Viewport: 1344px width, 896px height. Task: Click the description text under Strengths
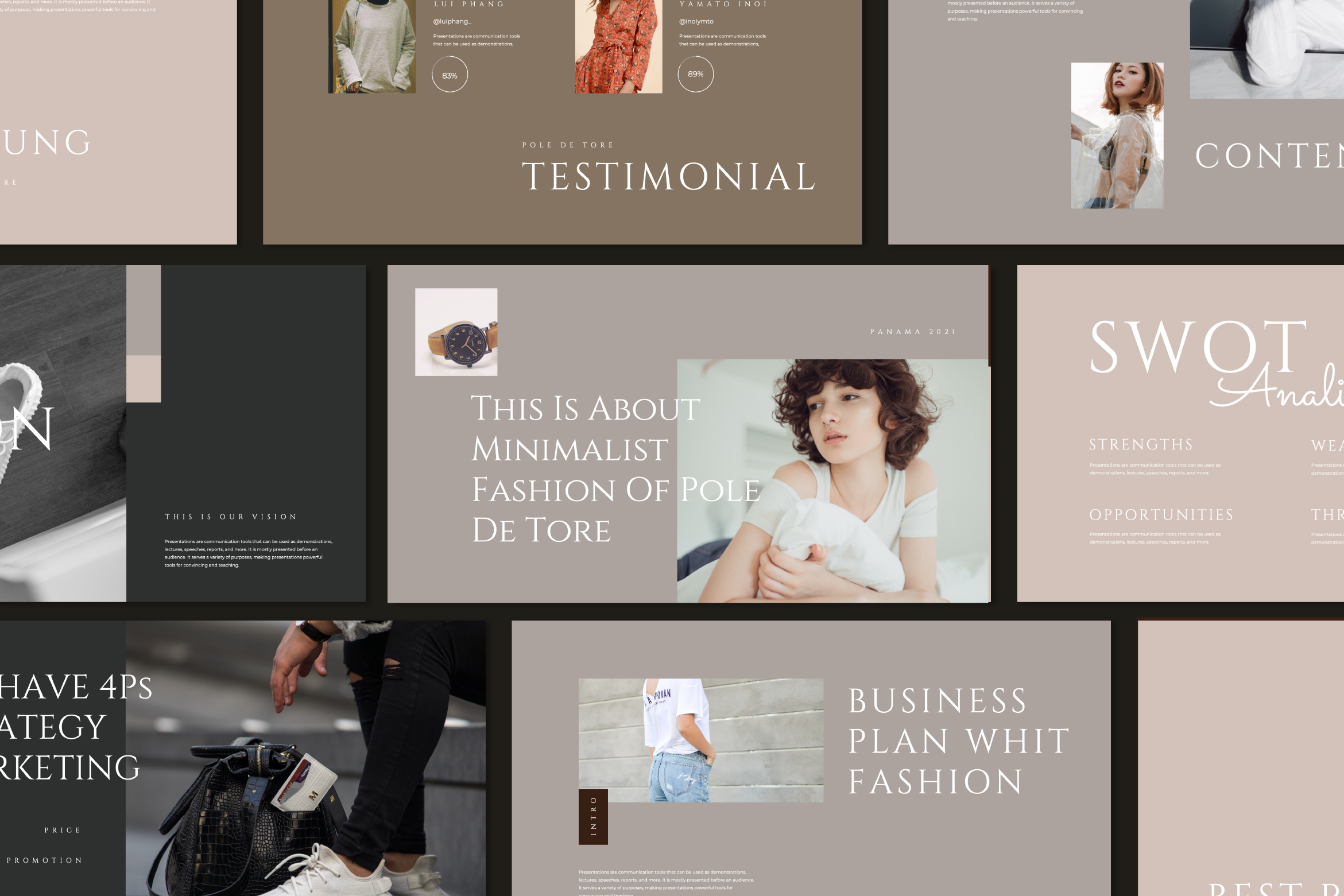(1155, 469)
